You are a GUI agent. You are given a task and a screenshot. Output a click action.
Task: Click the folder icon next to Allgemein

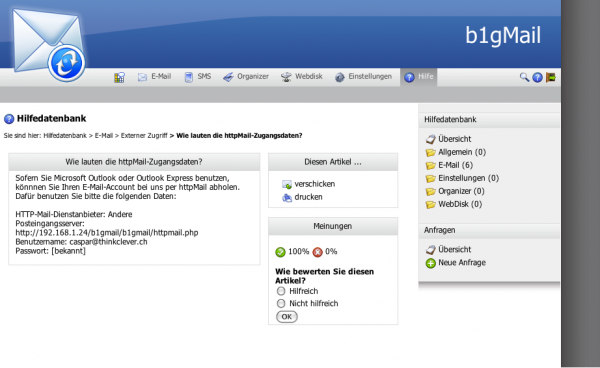pyautogui.click(x=430, y=153)
